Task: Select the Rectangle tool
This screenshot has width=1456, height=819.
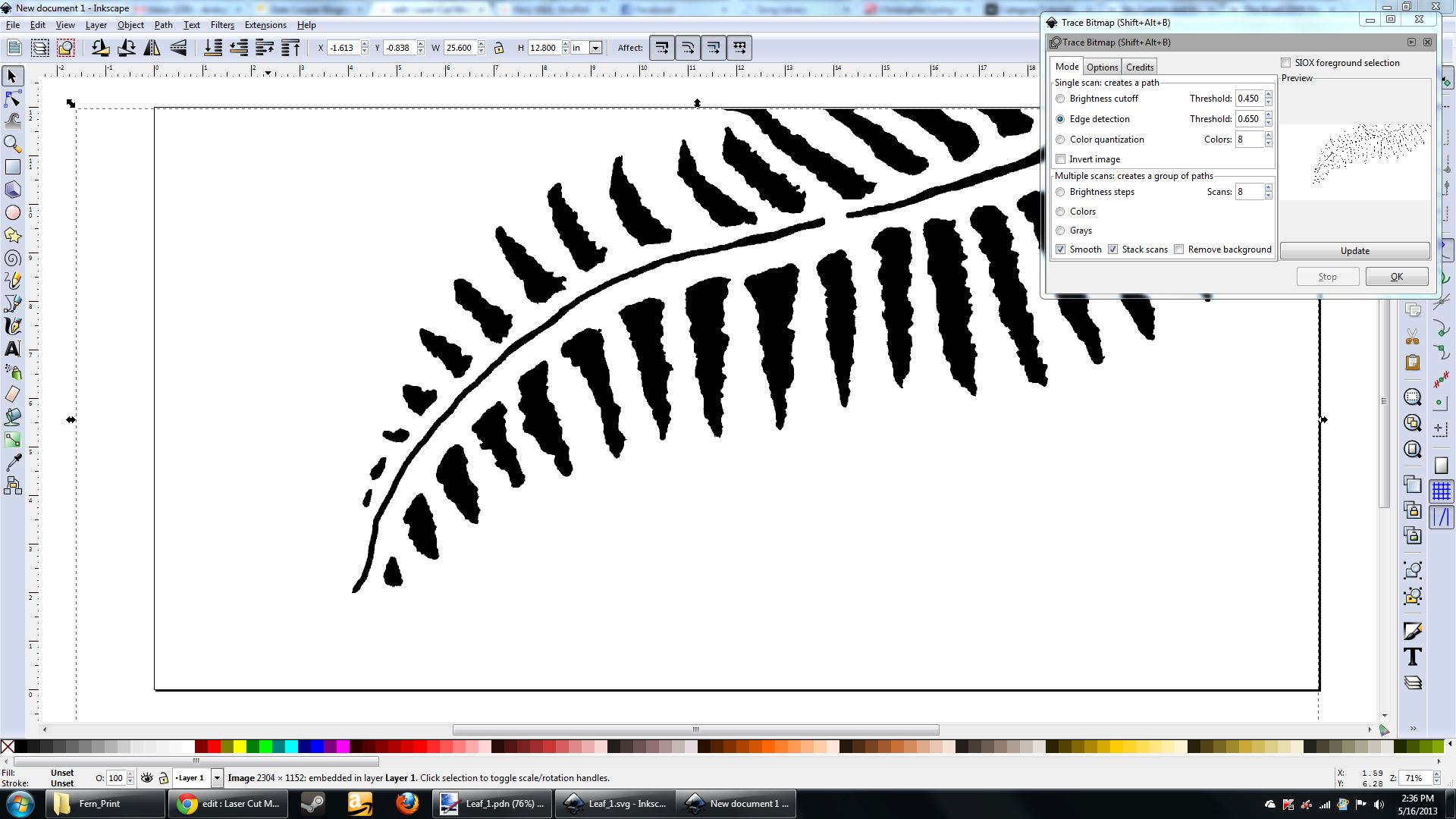Action: pyautogui.click(x=12, y=167)
